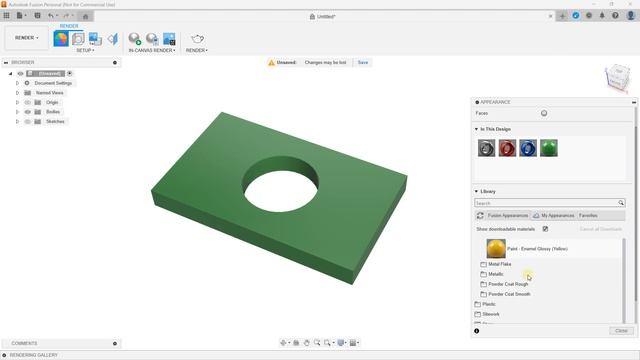Select the Render ribbon tab
640x360 pixels.
click(x=69, y=26)
